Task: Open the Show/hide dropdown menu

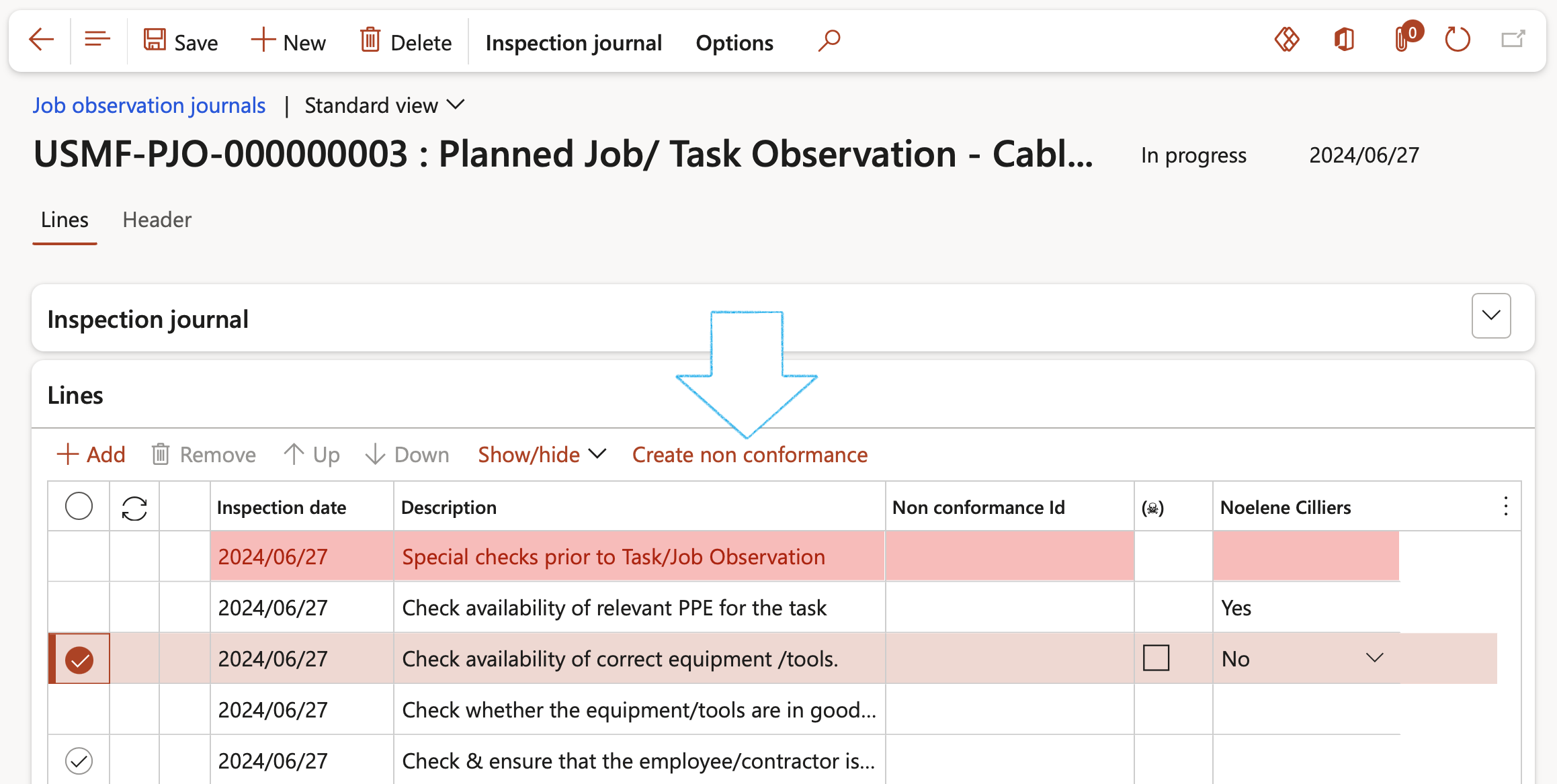Action: tap(542, 455)
